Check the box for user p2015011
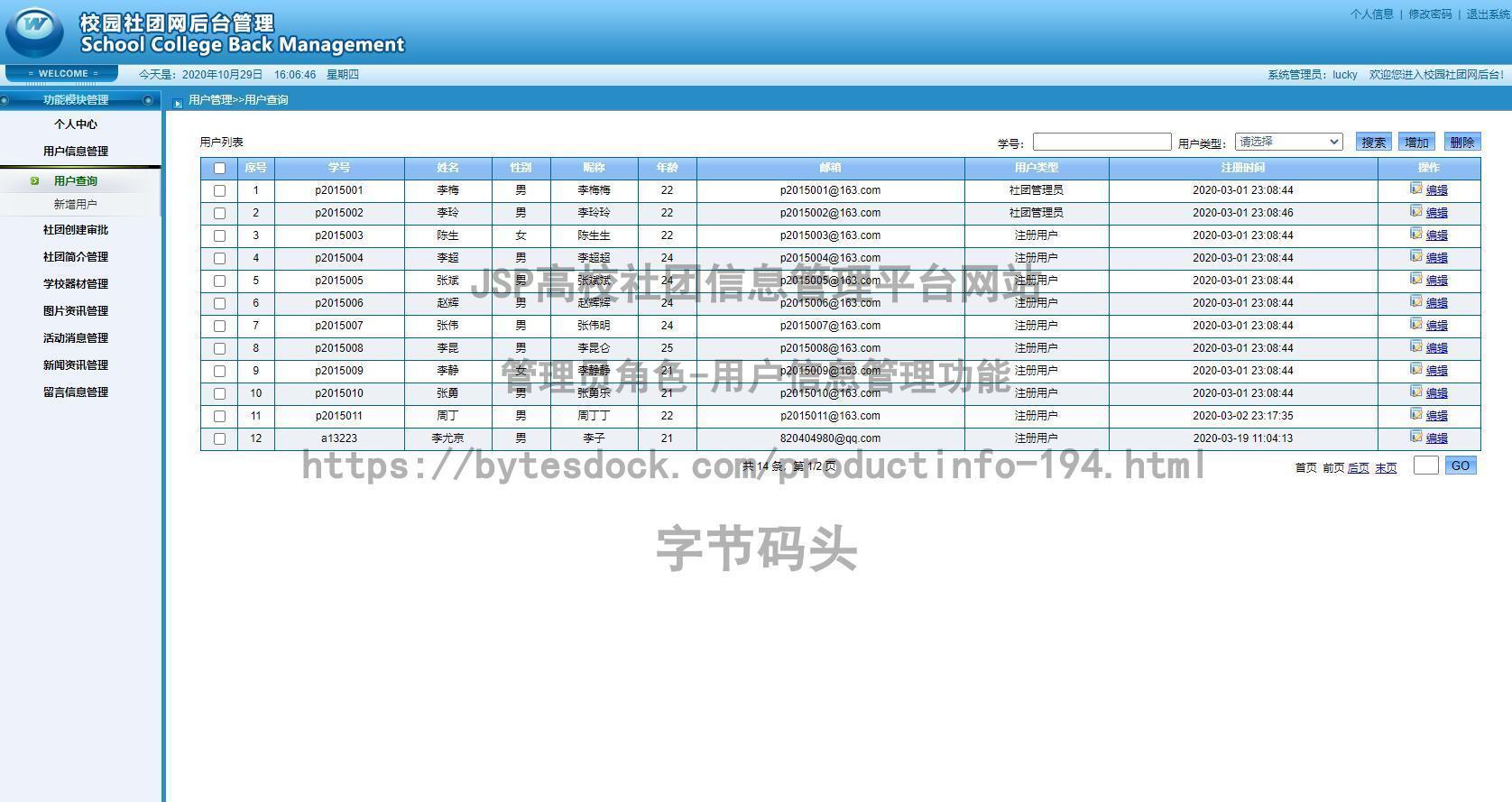1512x802 pixels. tap(219, 416)
